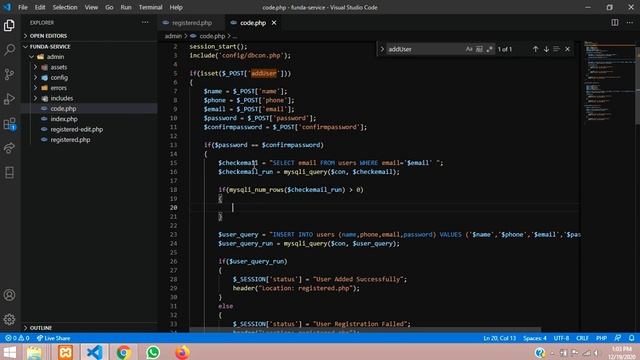Close the find widget
The width and height of the screenshot is (640, 360).
567,49
